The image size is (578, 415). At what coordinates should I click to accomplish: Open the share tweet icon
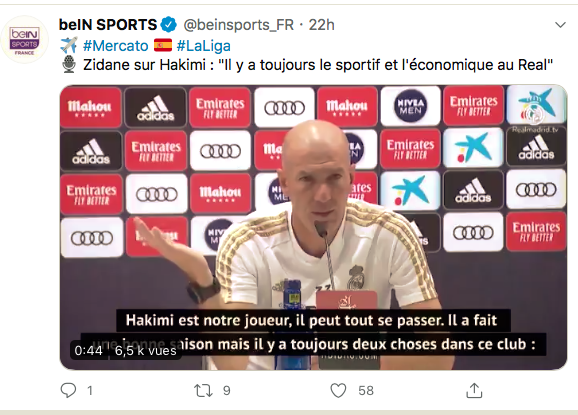click(474, 390)
